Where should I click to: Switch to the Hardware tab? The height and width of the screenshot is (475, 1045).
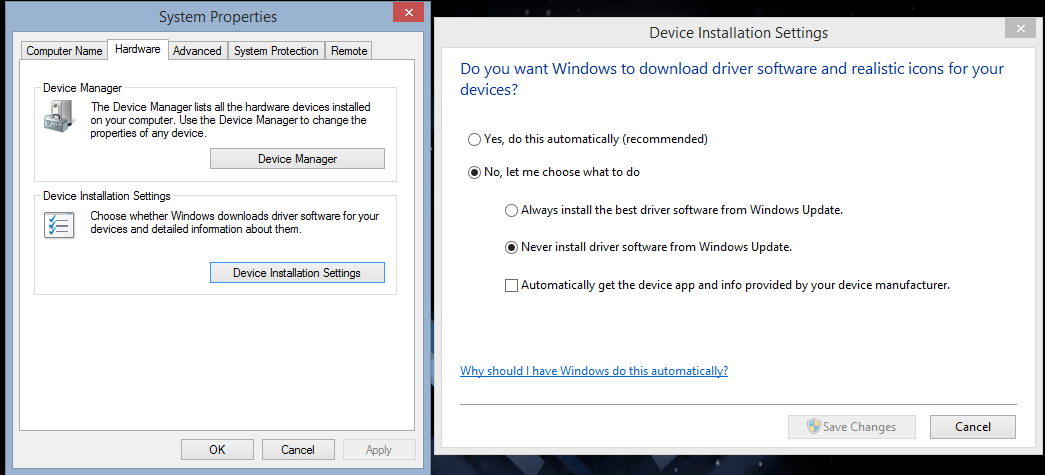(137, 49)
